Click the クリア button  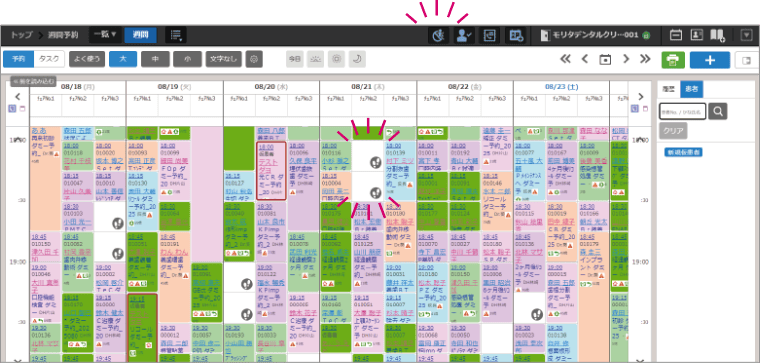(673, 131)
